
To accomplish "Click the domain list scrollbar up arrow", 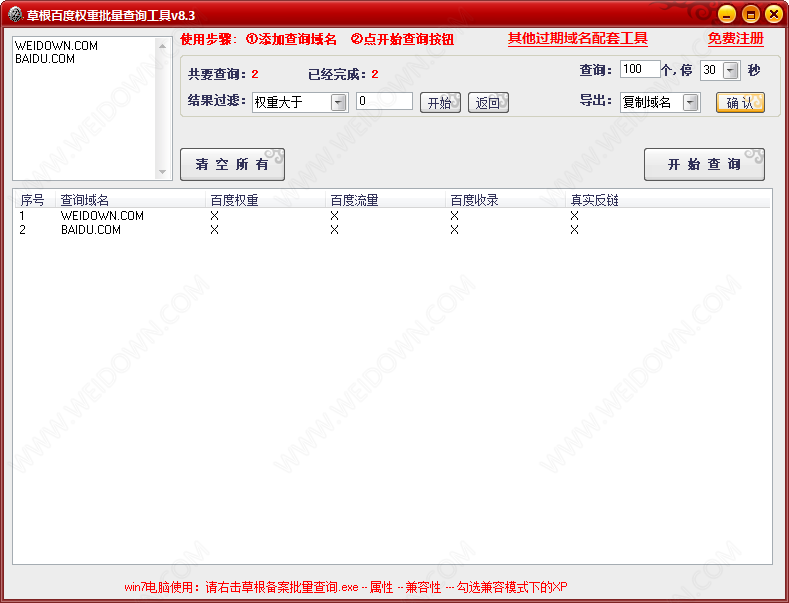I will 162,46.
